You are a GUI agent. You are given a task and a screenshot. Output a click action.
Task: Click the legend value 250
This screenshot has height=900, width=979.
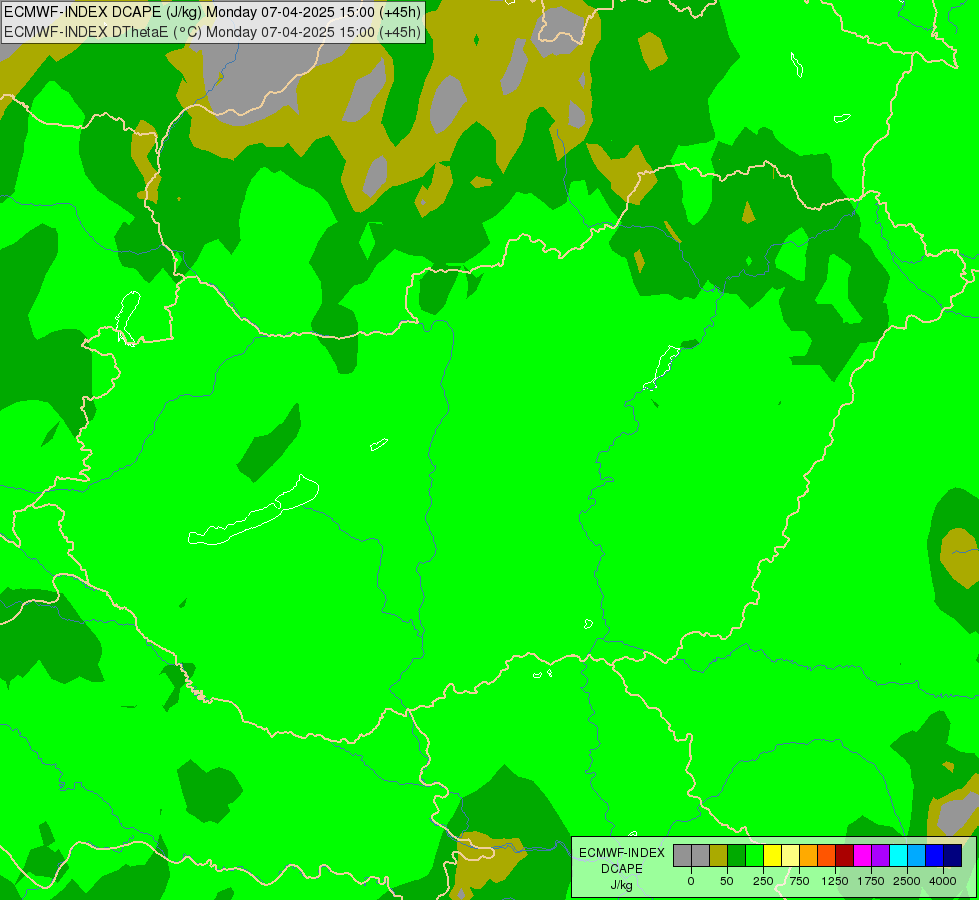click(x=763, y=881)
